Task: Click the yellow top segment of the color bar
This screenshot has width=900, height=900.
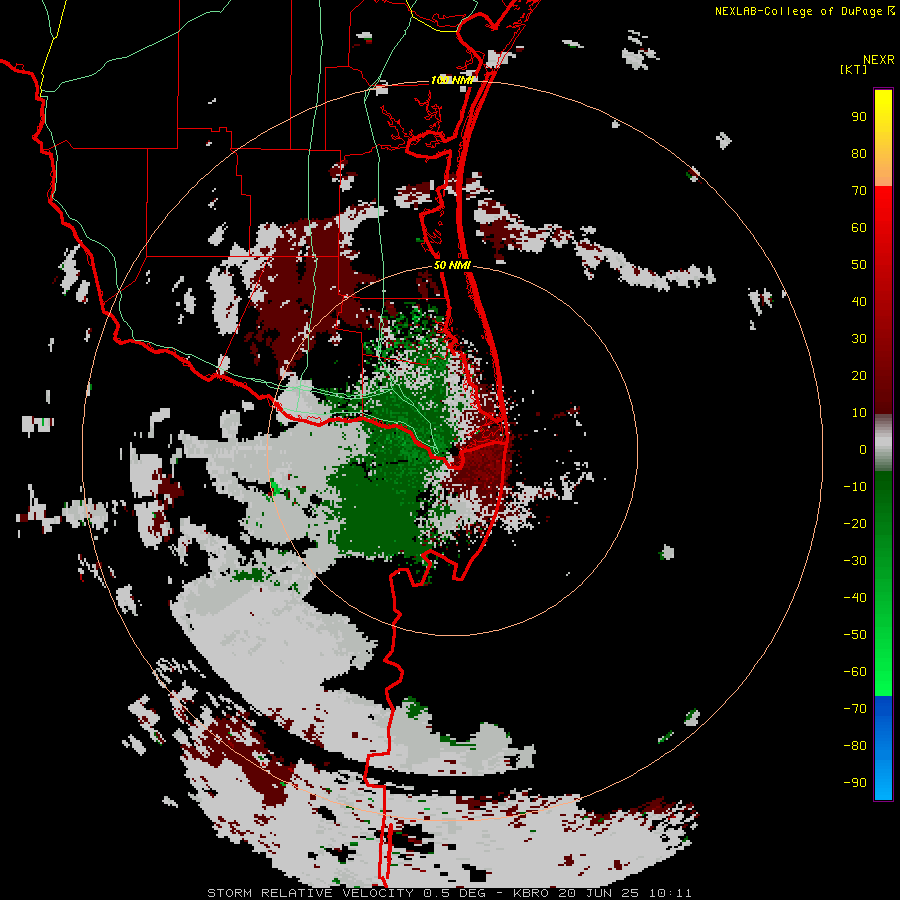Action: coord(883,138)
